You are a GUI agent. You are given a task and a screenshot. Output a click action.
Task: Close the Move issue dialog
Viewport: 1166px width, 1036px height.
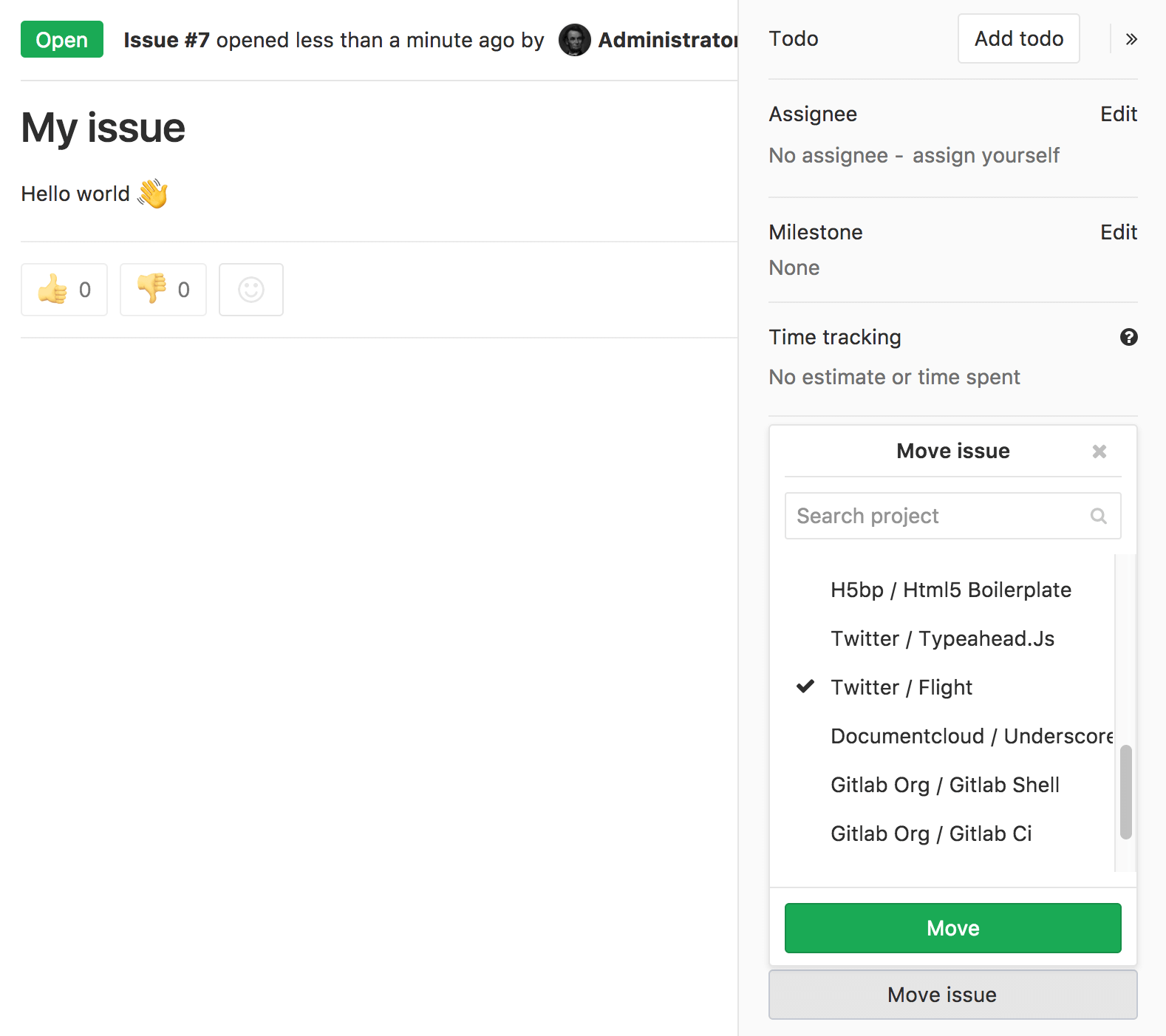[1099, 451]
